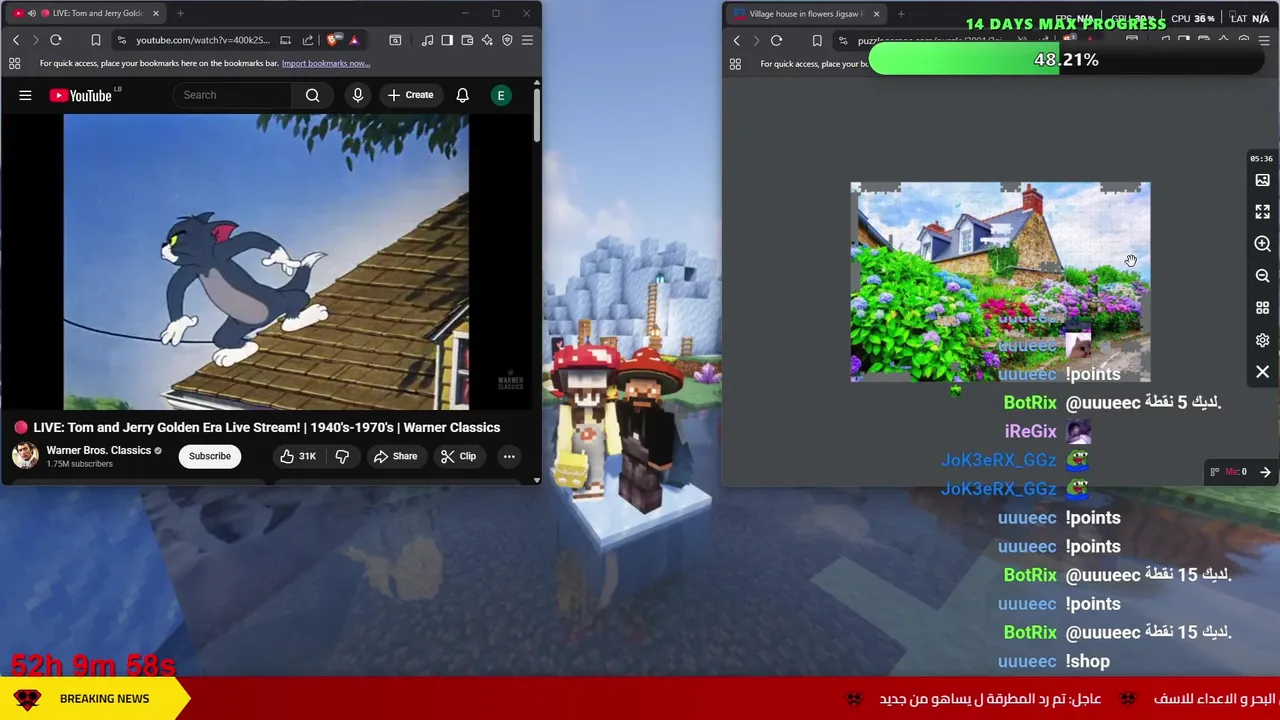Click the share icon in YouTube address bar
Image resolution: width=1280 pixels, height=720 pixels.
click(308, 40)
